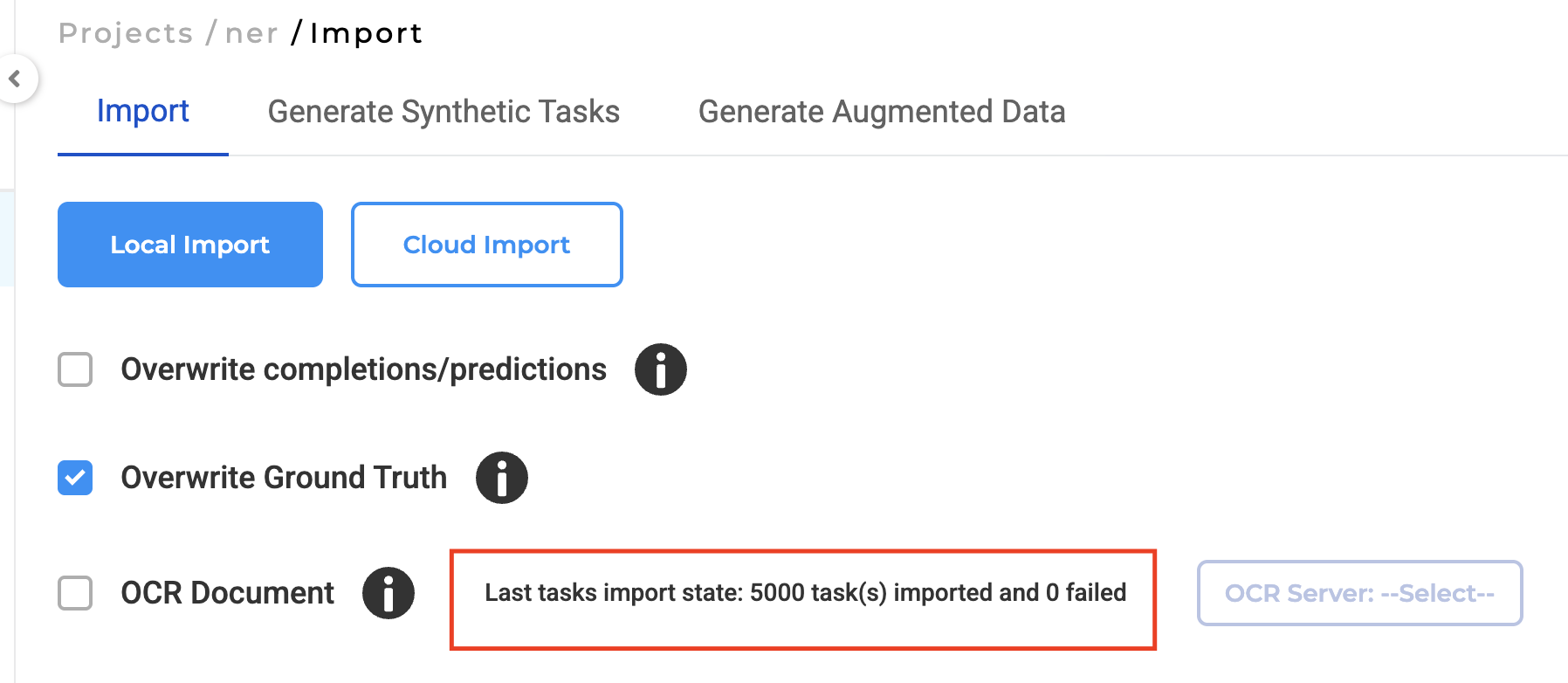This screenshot has height=683, width=1568.
Task: Open the Generate Augmented Data tab
Action: (882, 112)
